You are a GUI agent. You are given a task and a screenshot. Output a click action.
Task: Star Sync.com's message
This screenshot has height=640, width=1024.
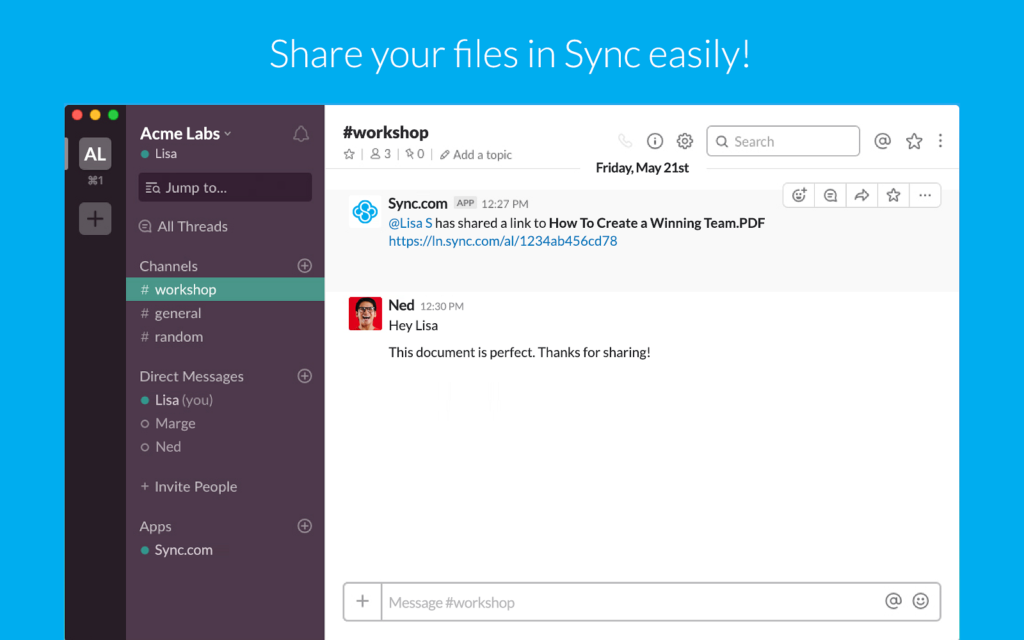click(x=892, y=195)
